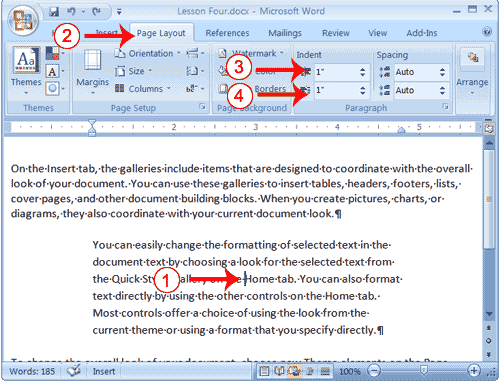
Task: Open Theme Effects icon
Action: click(52, 89)
